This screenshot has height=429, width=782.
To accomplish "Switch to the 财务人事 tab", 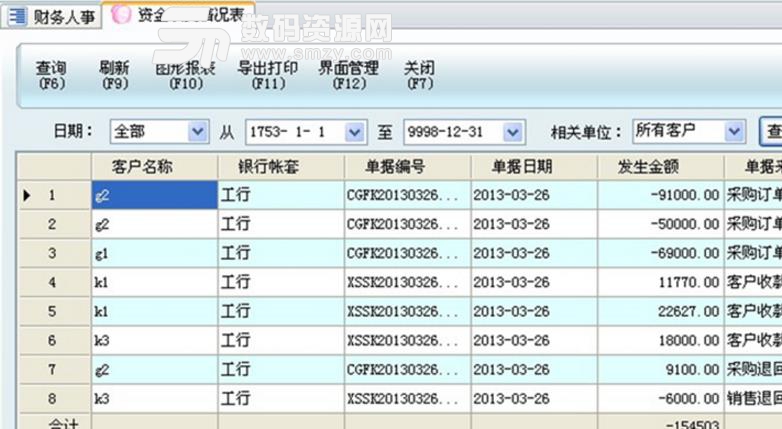I will [x=51, y=16].
